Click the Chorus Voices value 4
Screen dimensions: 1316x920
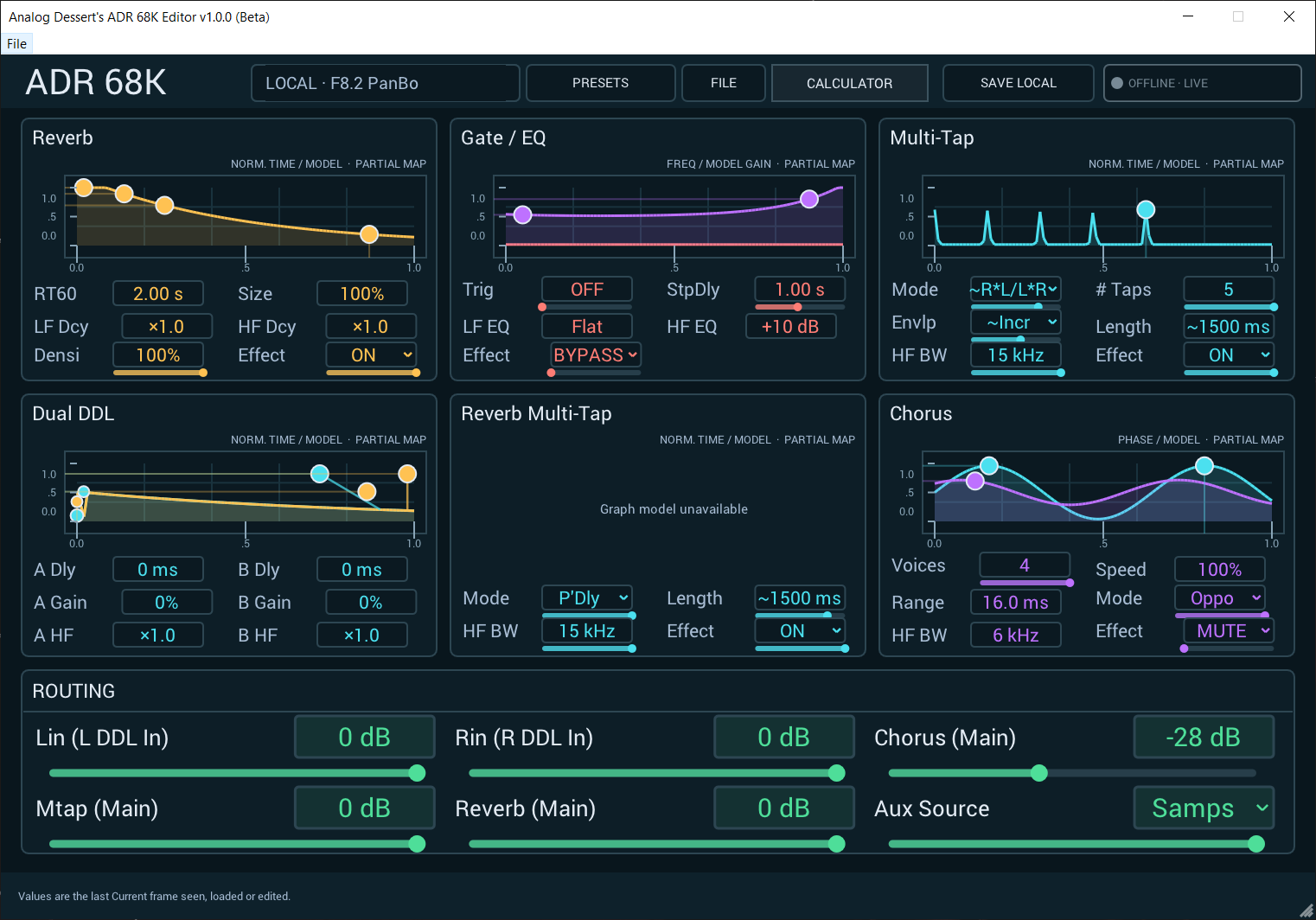[x=1025, y=565]
